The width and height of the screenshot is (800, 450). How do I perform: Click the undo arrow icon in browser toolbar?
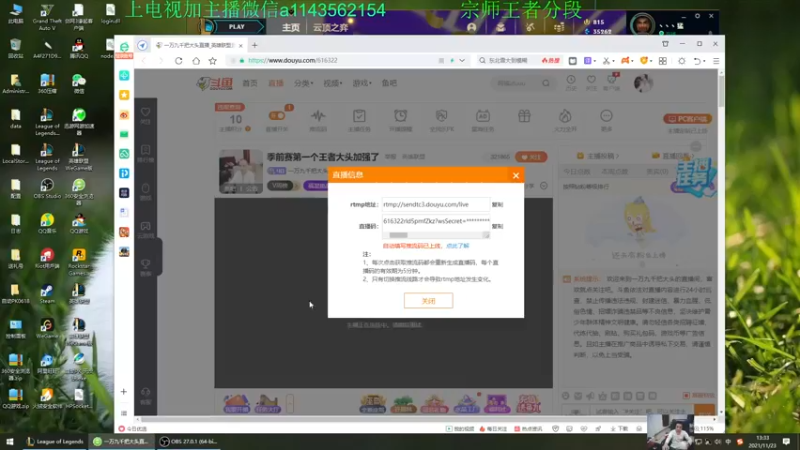697,61
